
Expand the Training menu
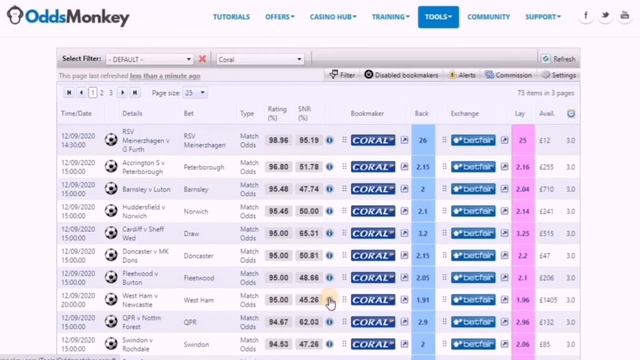coord(391,17)
